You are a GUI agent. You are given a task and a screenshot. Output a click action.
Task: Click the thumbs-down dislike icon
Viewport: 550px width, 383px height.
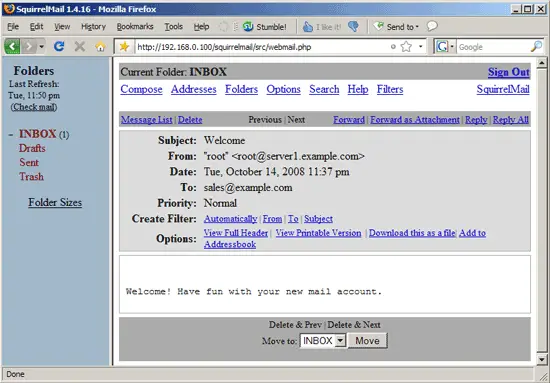354,27
